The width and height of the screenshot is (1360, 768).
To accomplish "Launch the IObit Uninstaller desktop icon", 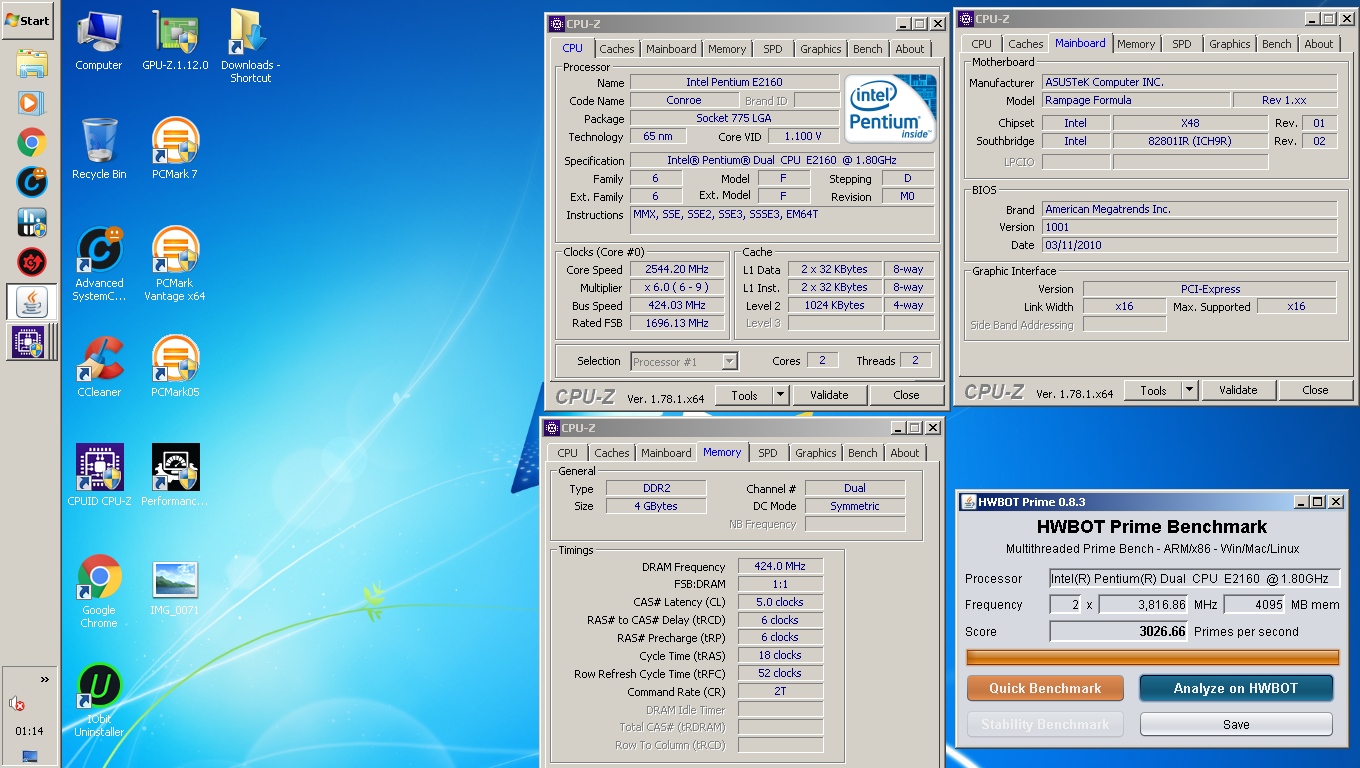I will 99,700.
